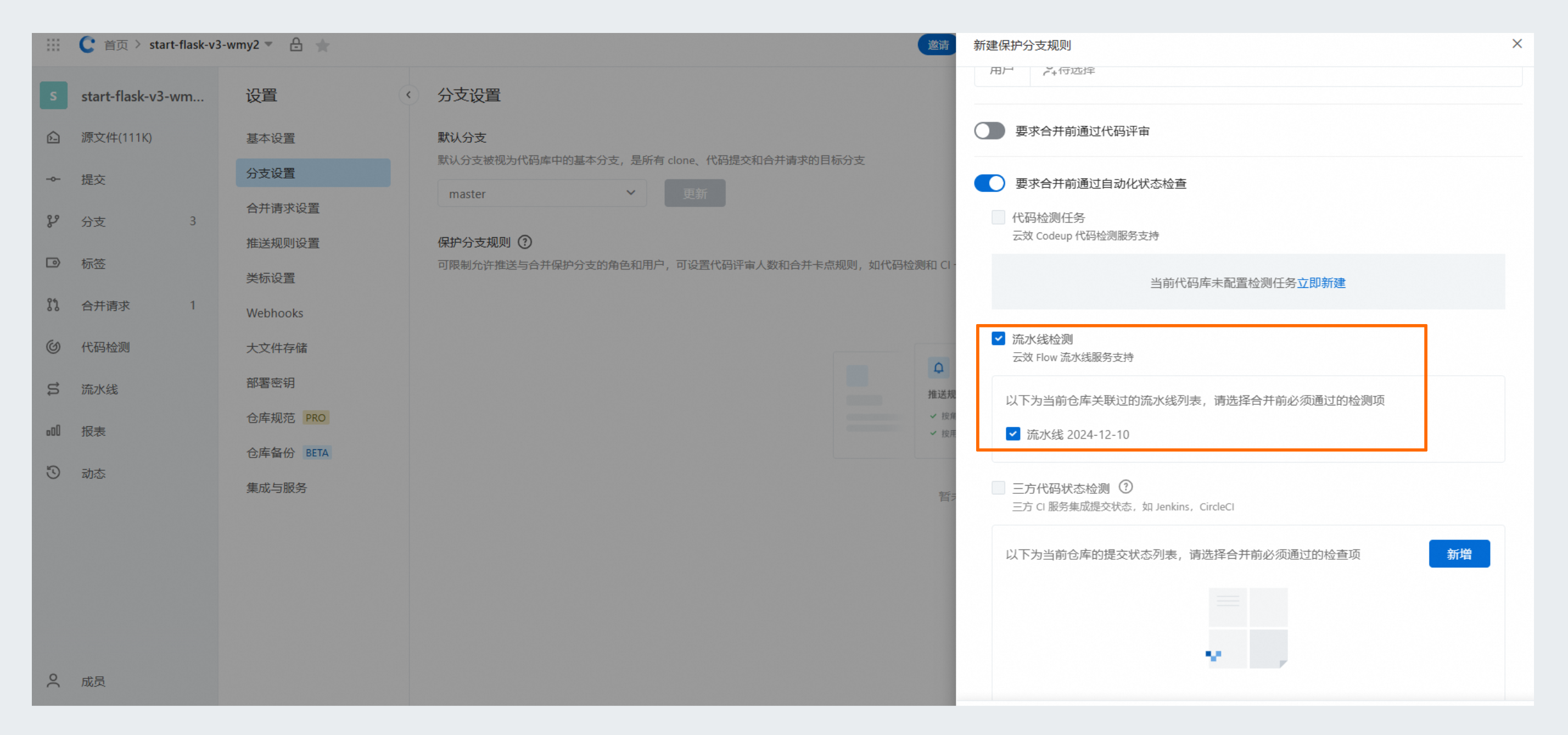Click the add-user icon in 用户 field
The height and width of the screenshot is (735, 1568).
1049,71
